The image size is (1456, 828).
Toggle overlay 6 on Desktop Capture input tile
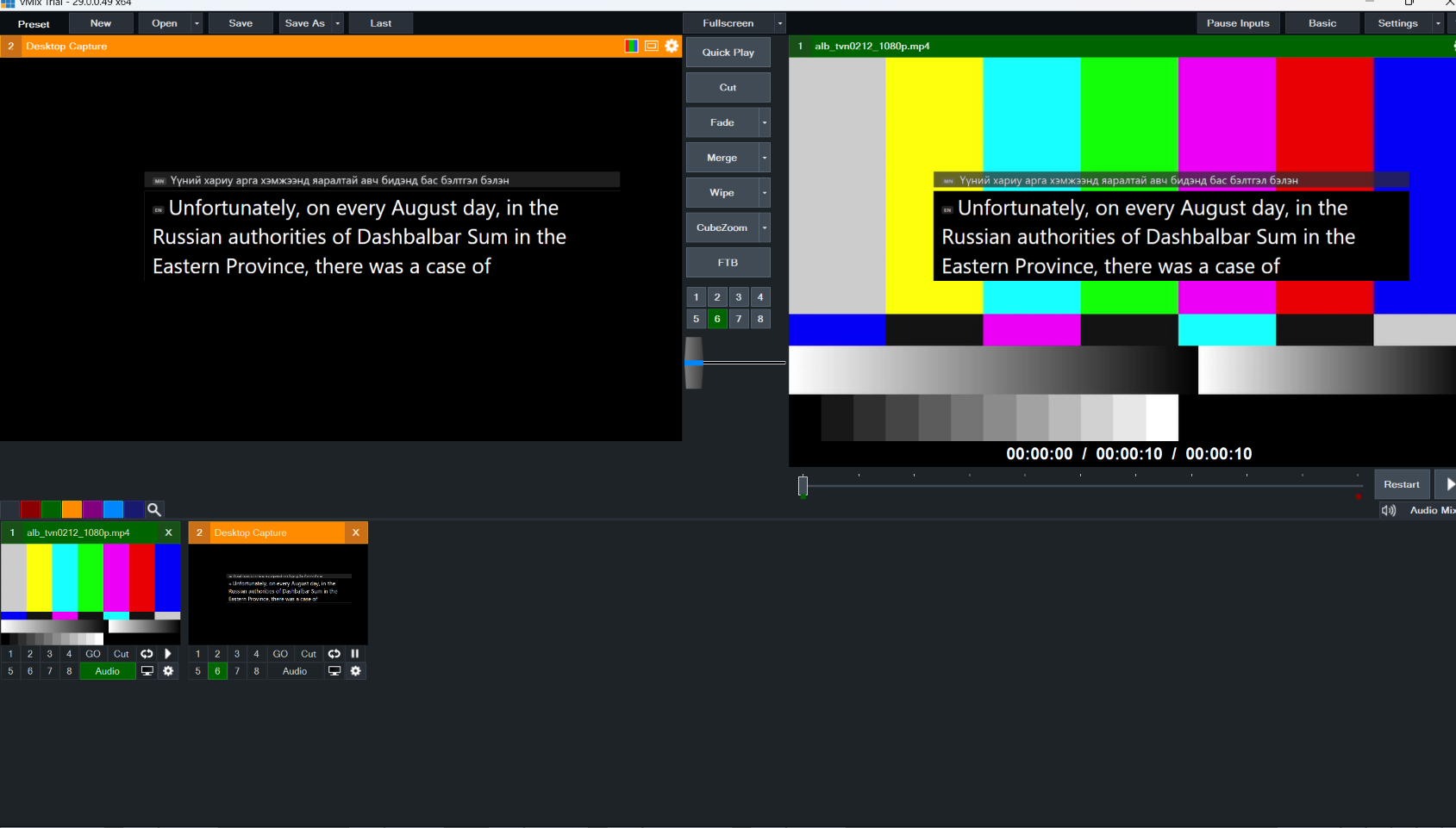(217, 671)
